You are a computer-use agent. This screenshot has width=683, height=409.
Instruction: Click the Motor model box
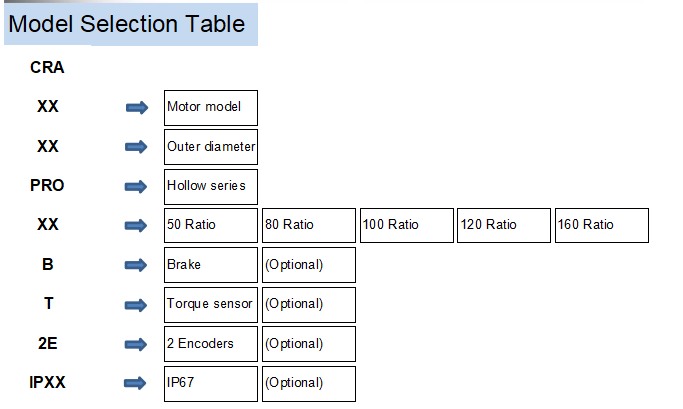211,108
